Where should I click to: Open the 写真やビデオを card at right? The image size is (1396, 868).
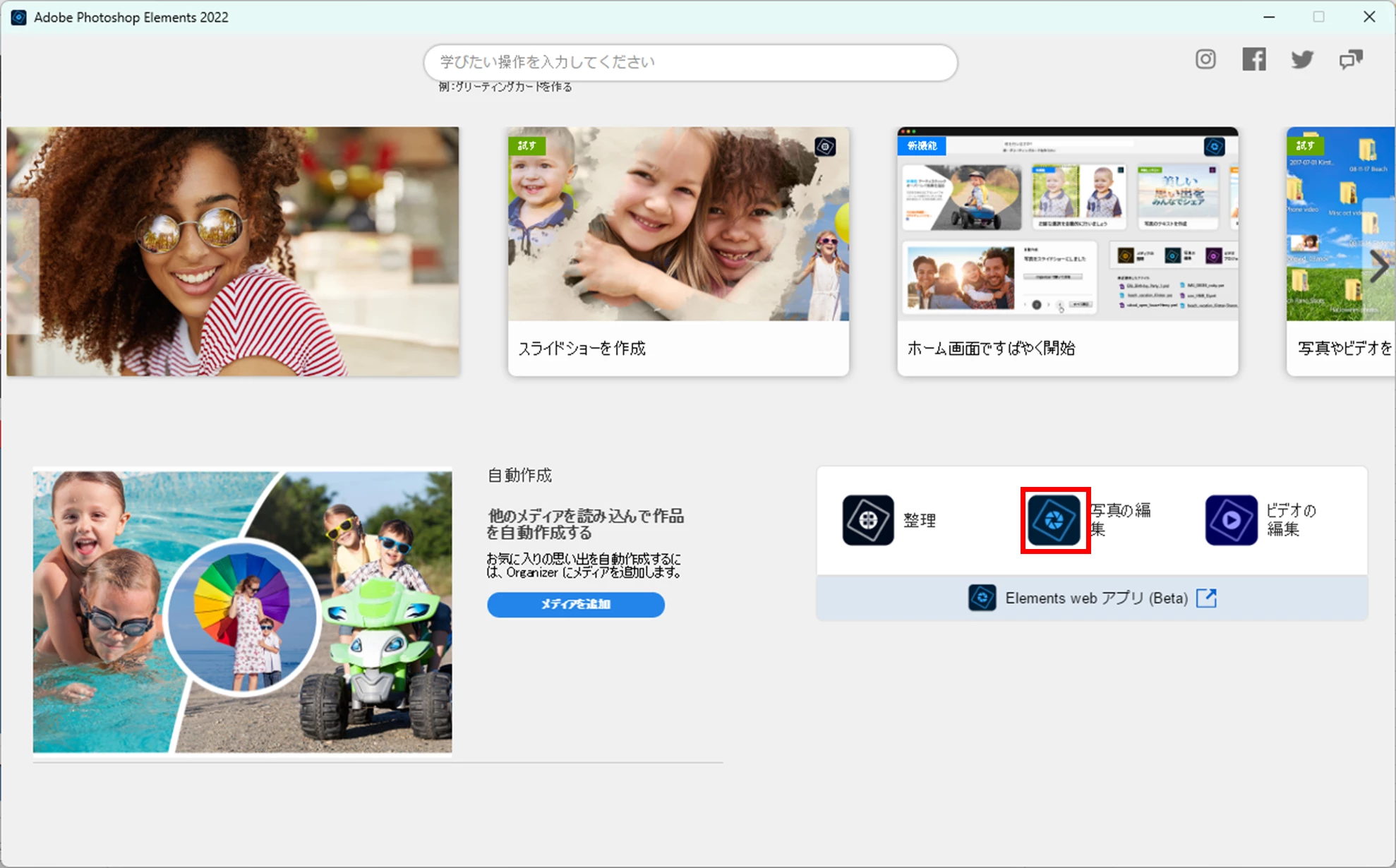tap(1340, 348)
